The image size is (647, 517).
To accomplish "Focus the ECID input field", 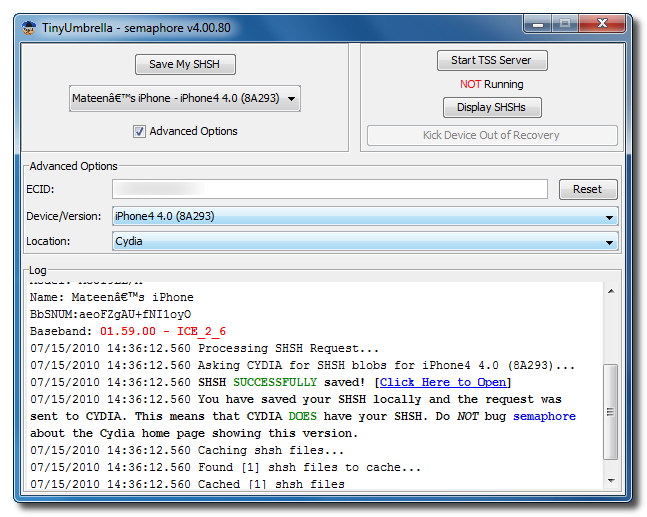I will (x=329, y=189).
